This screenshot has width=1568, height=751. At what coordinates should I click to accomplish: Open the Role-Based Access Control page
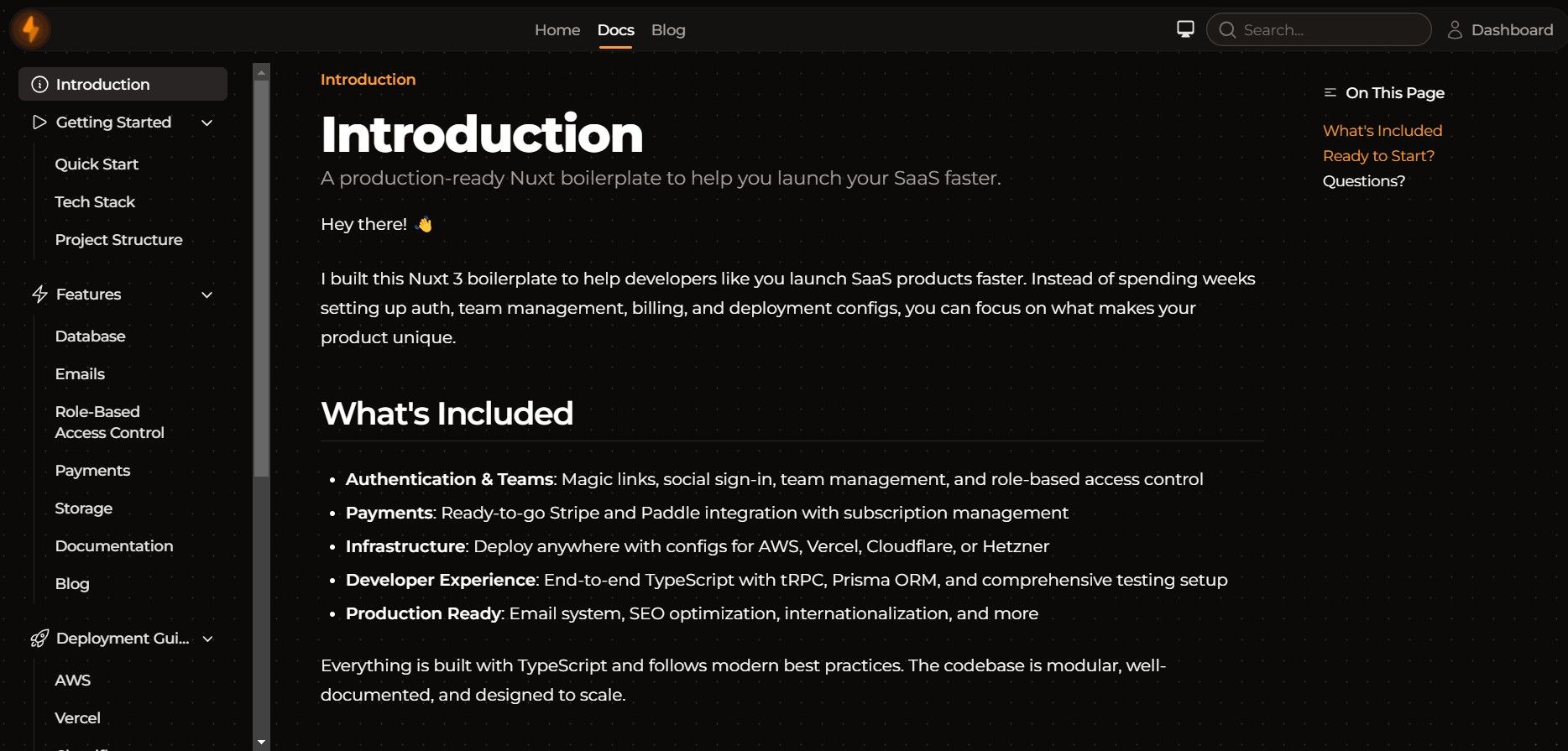tap(109, 422)
